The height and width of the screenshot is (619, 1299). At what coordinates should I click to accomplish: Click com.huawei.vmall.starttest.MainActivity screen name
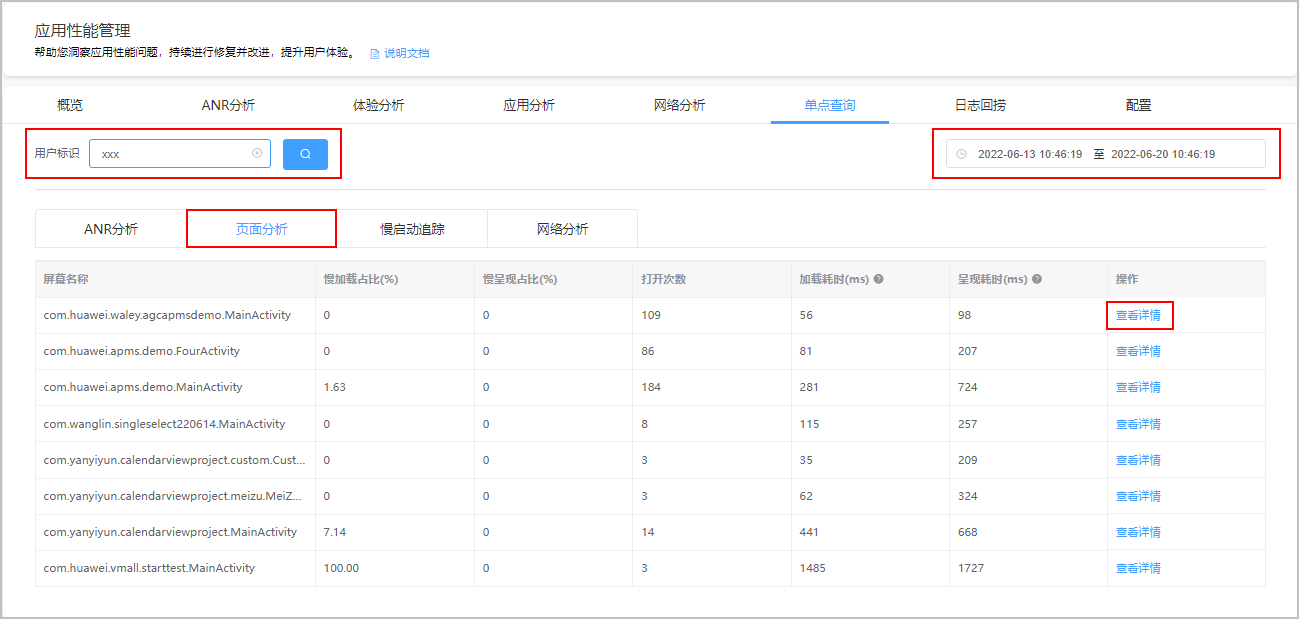149,568
